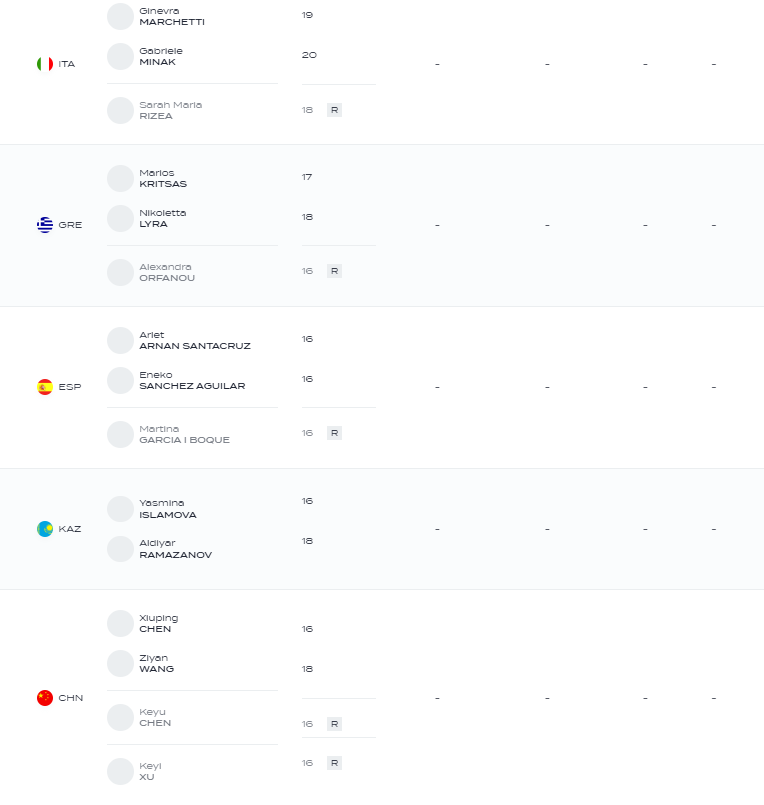Select the Eneko SANCHEZ AGUILAR name
The width and height of the screenshot is (764, 805).
coord(192,380)
